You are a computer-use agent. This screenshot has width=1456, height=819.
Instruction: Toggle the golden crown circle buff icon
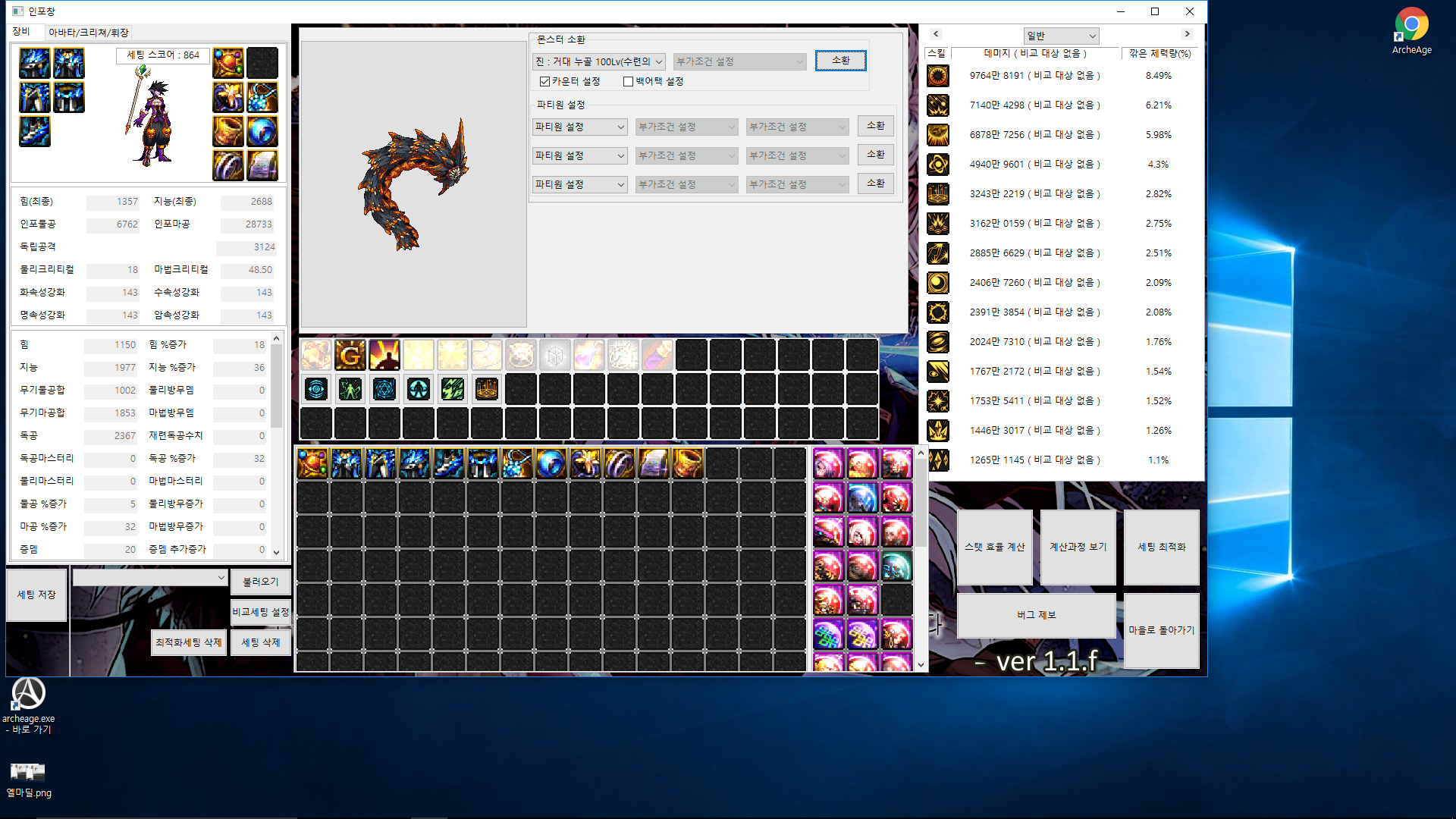[x=487, y=389]
